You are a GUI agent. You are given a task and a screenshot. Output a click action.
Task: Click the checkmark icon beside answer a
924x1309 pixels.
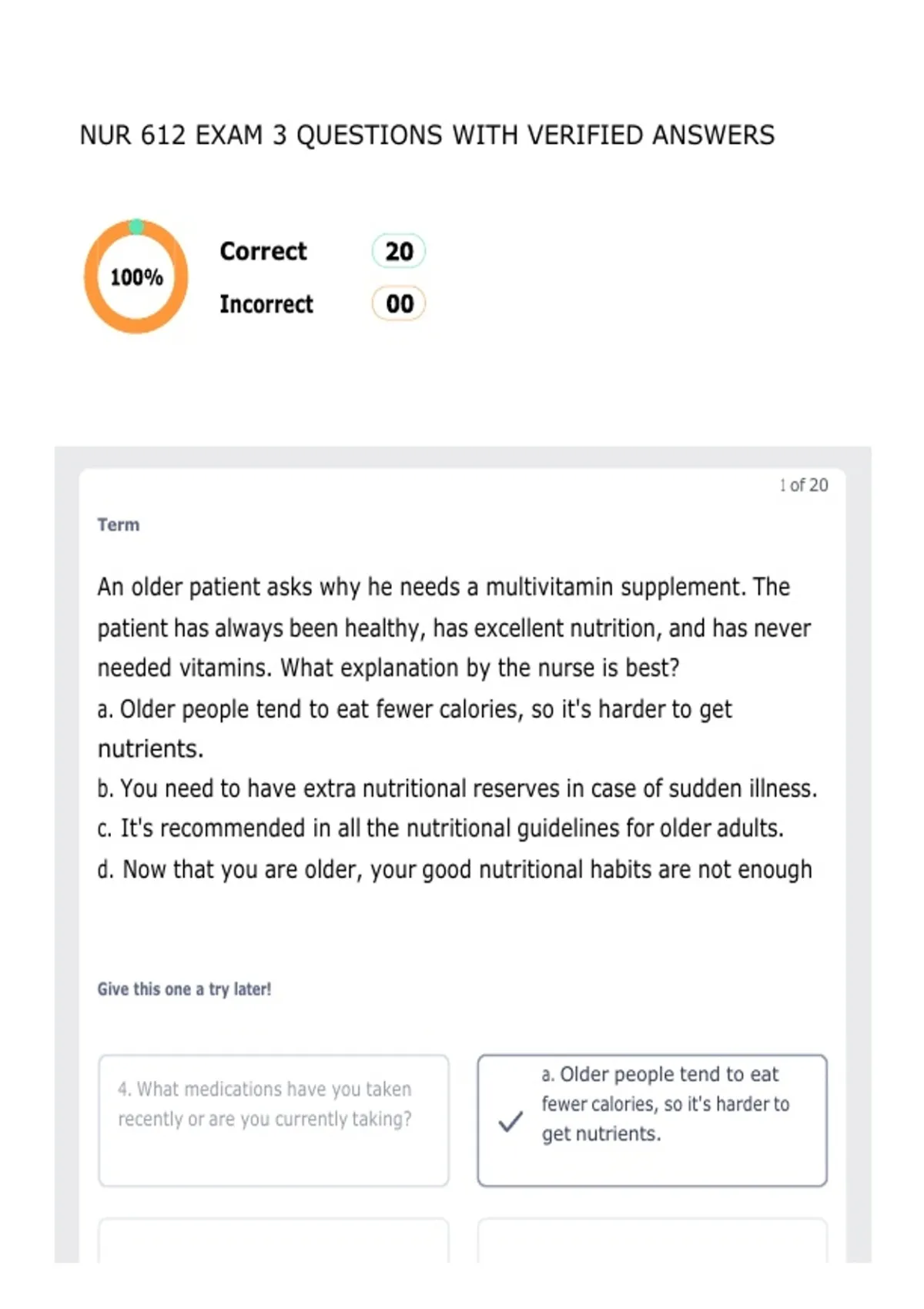(511, 1121)
